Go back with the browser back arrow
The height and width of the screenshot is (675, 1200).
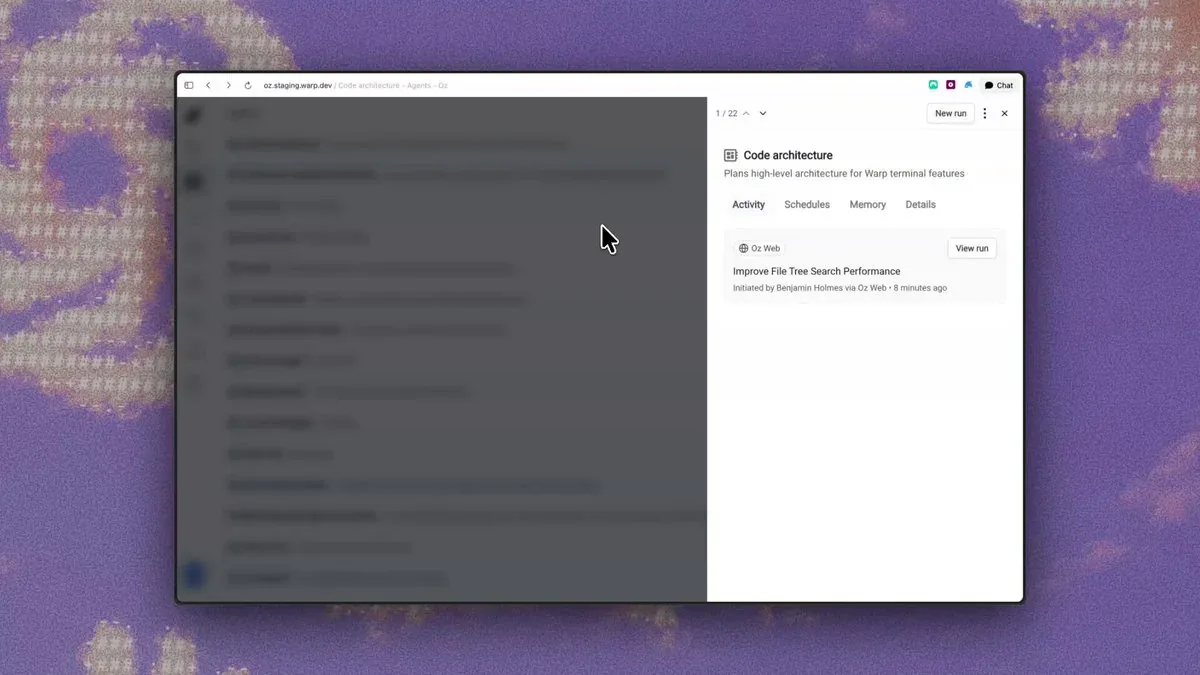pyautogui.click(x=208, y=86)
